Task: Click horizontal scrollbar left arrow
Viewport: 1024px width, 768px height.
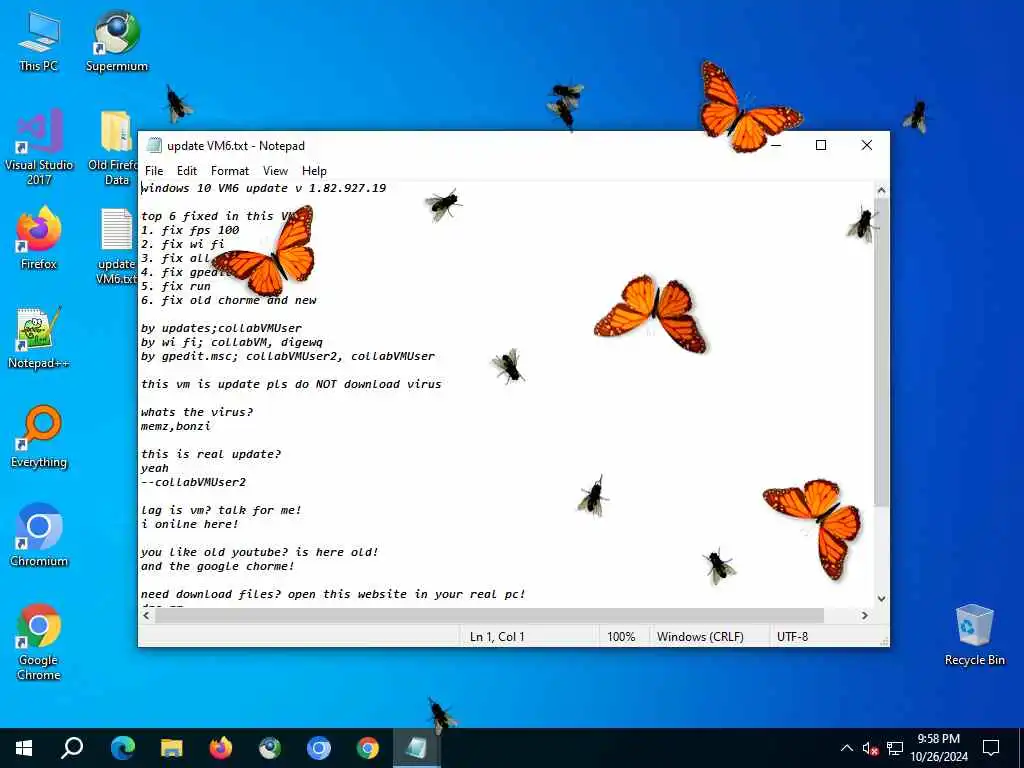Action: click(x=146, y=615)
